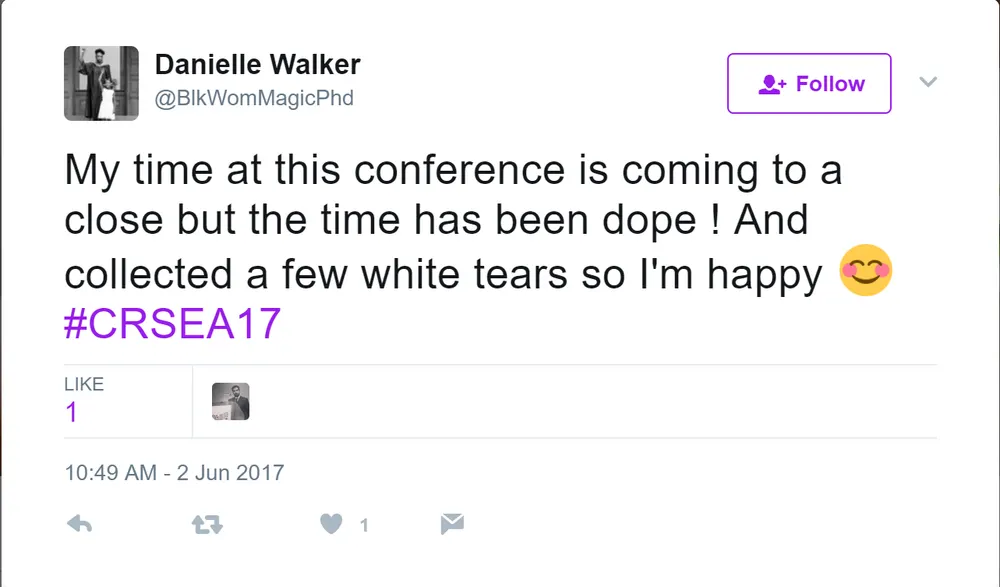Image resolution: width=1000 pixels, height=587 pixels.
Task: Click the blushing smiley emoji in the tweet
Action: 865,270
